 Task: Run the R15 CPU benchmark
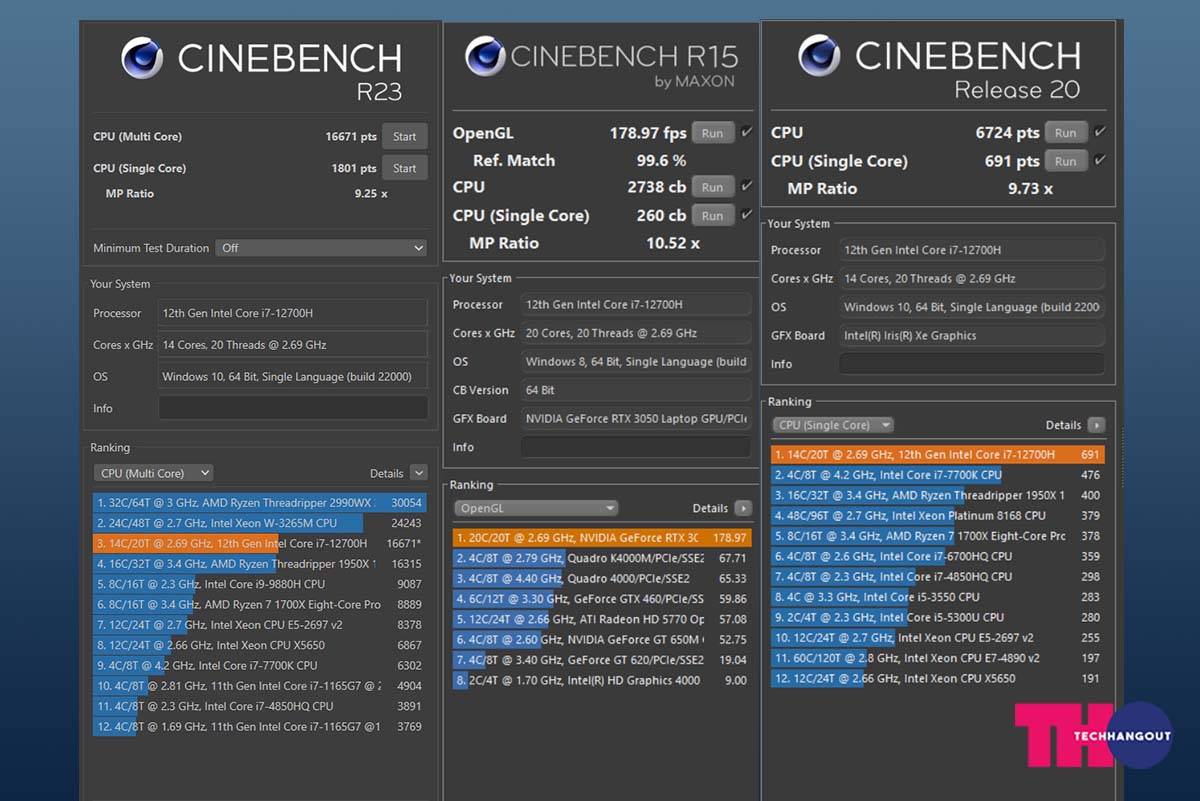tap(712, 187)
